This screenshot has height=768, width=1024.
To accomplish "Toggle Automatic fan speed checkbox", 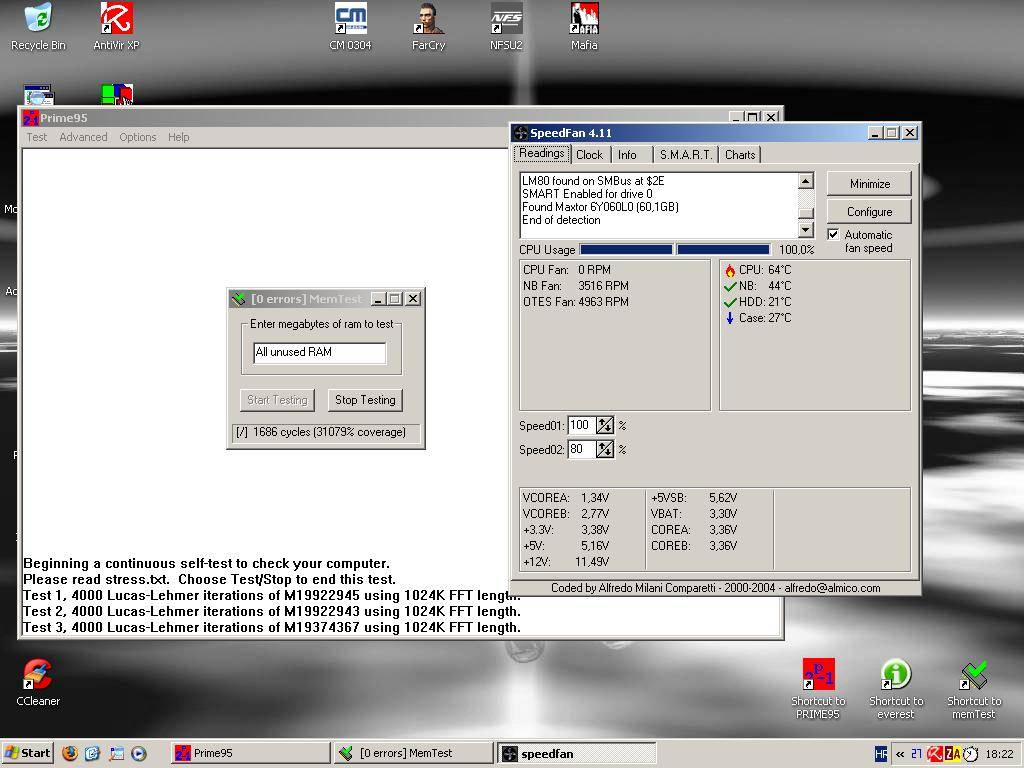I will point(833,235).
